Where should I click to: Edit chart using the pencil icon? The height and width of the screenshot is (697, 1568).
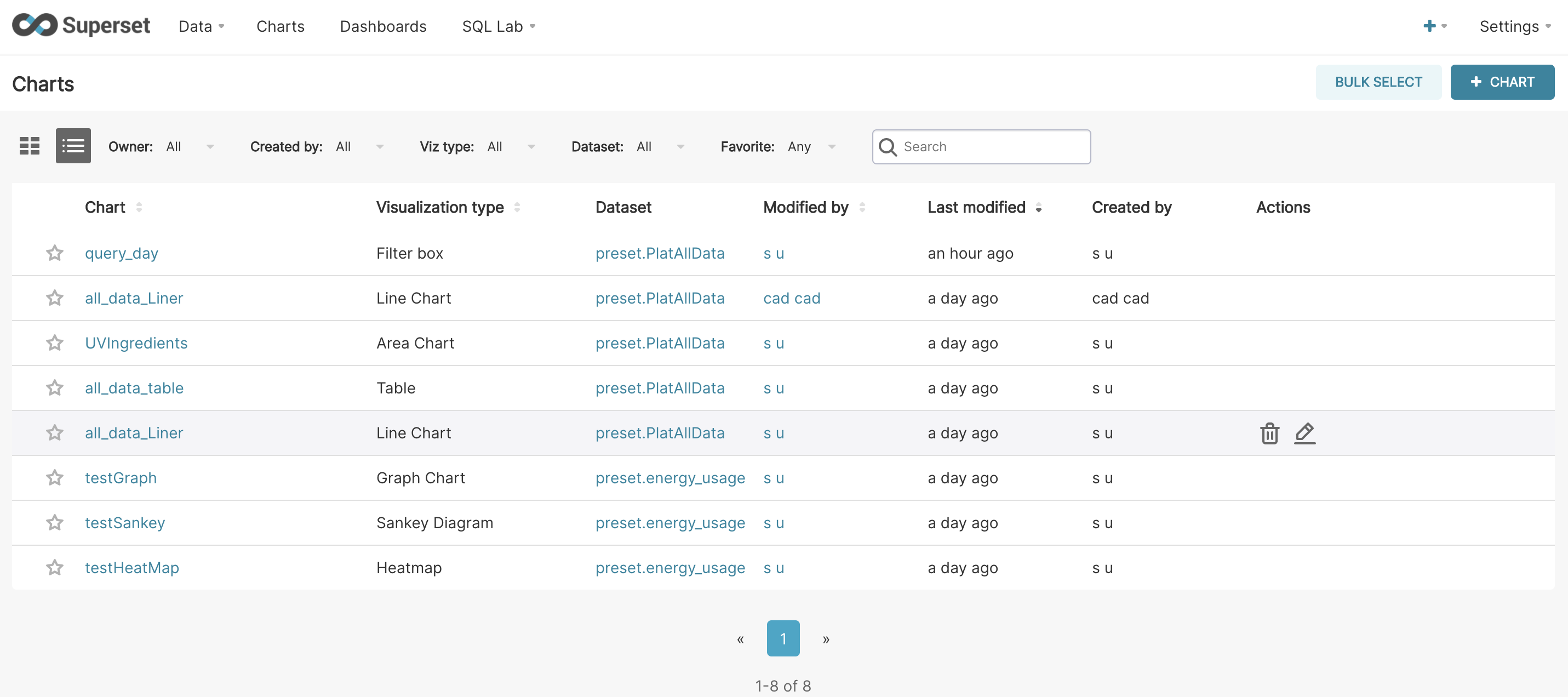1304,433
